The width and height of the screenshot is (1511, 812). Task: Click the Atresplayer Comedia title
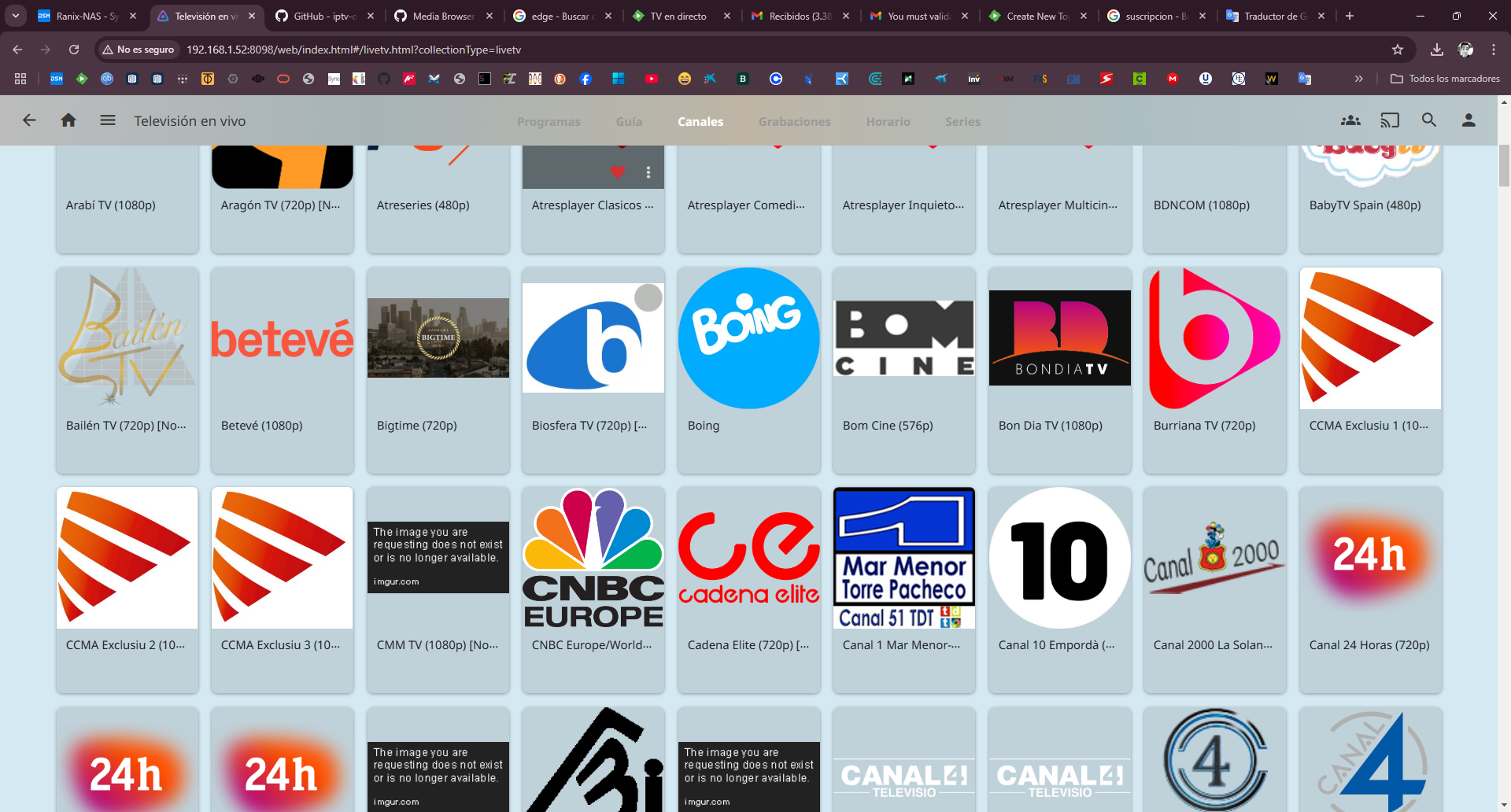pyautogui.click(x=746, y=205)
